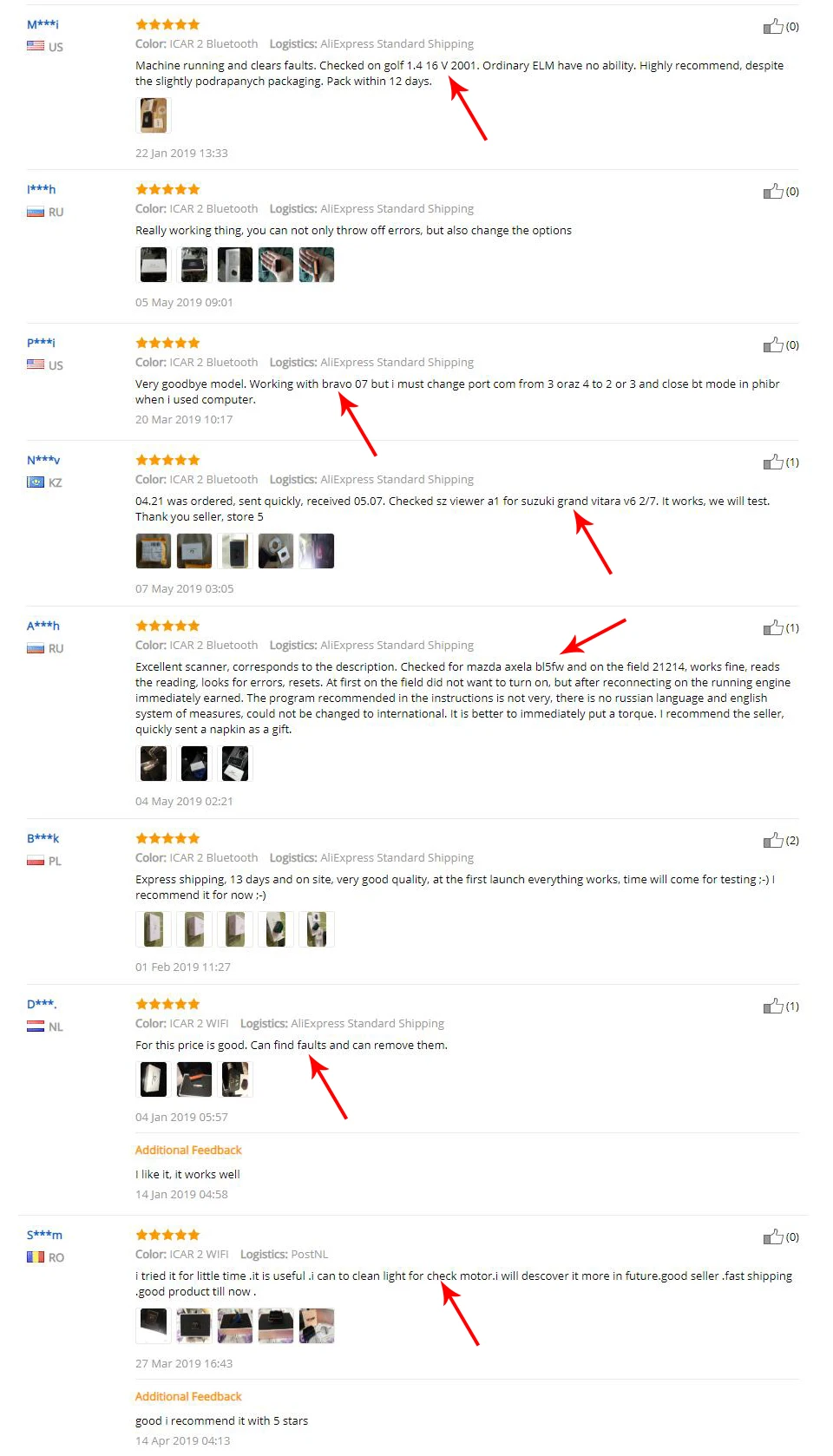Open the third photo in A***h's review
Screen dimensions: 833x1456
point(235,764)
